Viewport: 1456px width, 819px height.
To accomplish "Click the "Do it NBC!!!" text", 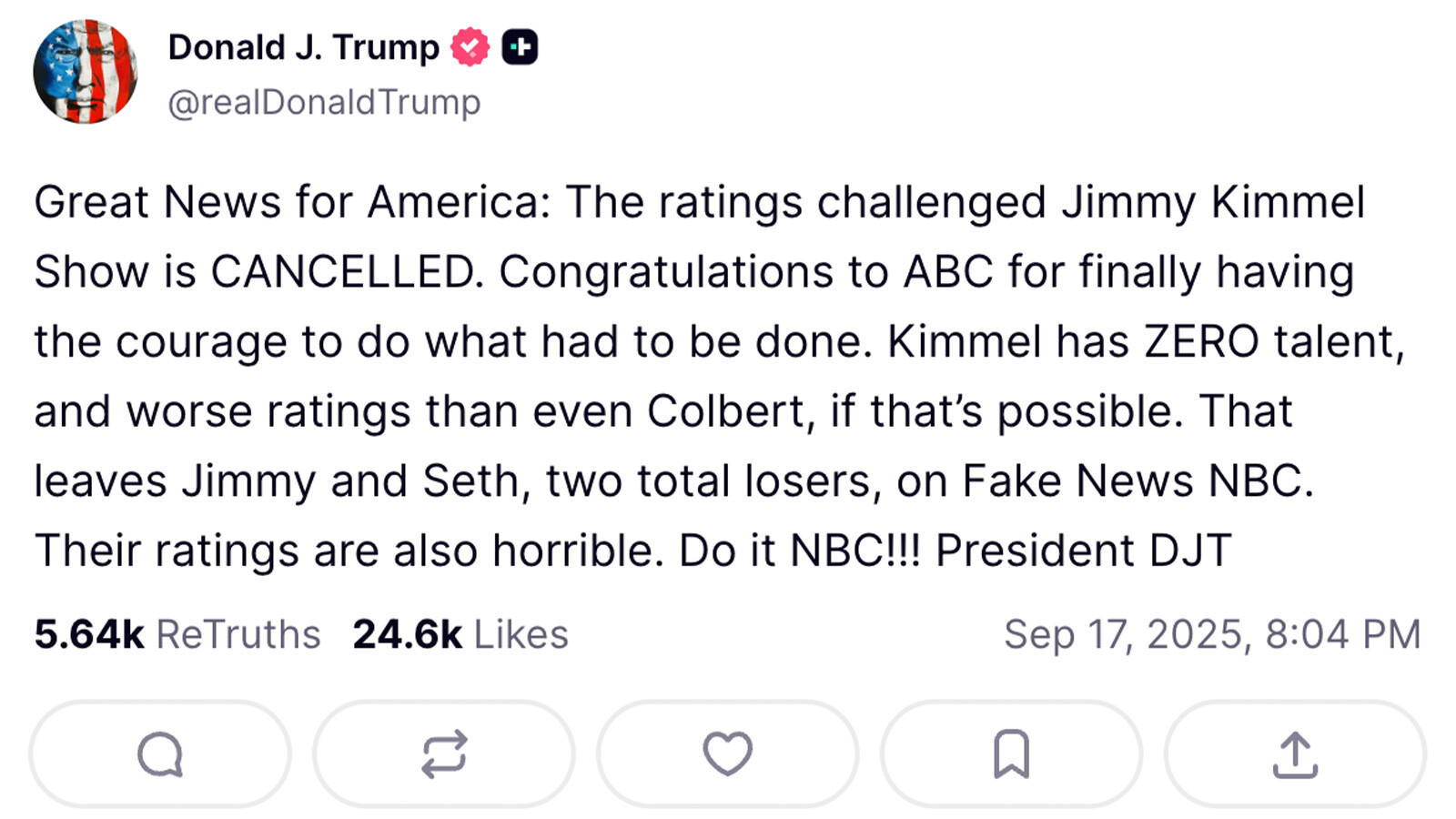I will click(x=800, y=551).
